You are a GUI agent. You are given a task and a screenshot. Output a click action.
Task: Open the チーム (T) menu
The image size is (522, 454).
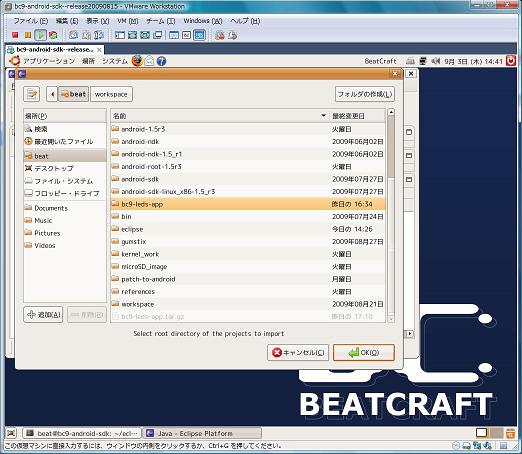160,21
